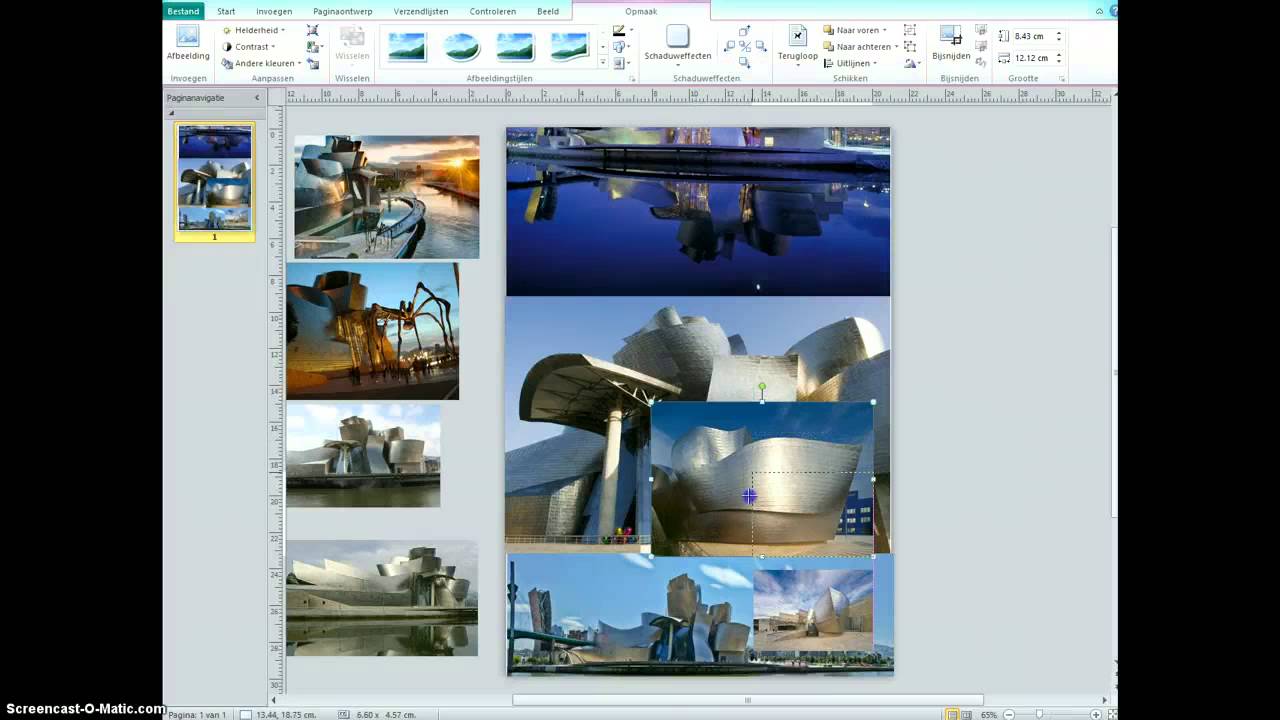The width and height of the screenshot is (1280, 720).
Task: Open the Terugloop text wrapping menu
Action: 797,44
